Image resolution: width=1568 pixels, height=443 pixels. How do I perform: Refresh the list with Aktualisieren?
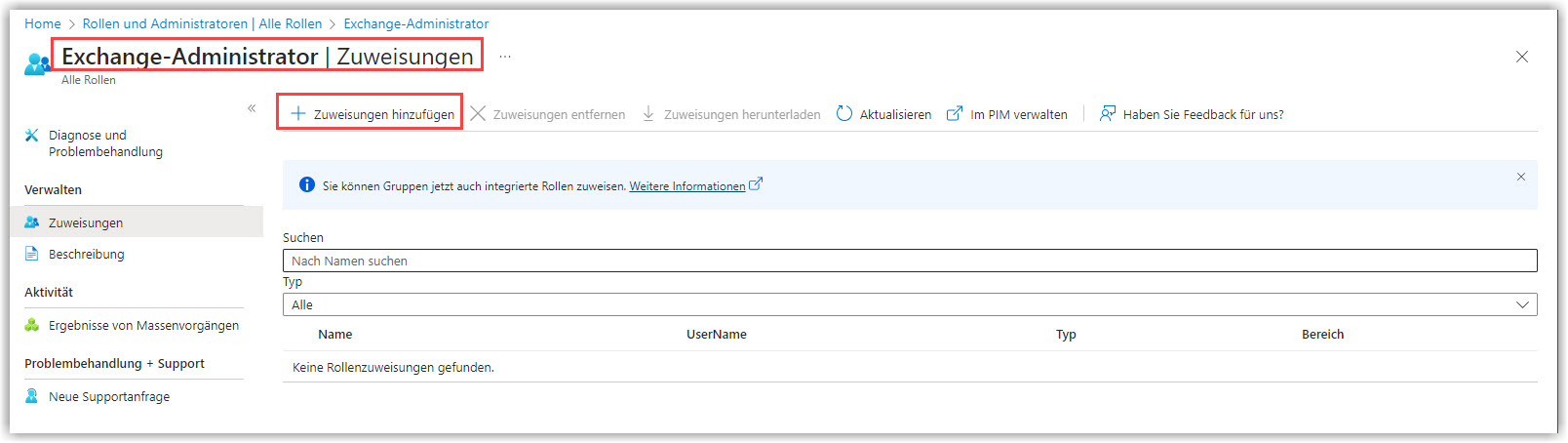coord(884,114)
